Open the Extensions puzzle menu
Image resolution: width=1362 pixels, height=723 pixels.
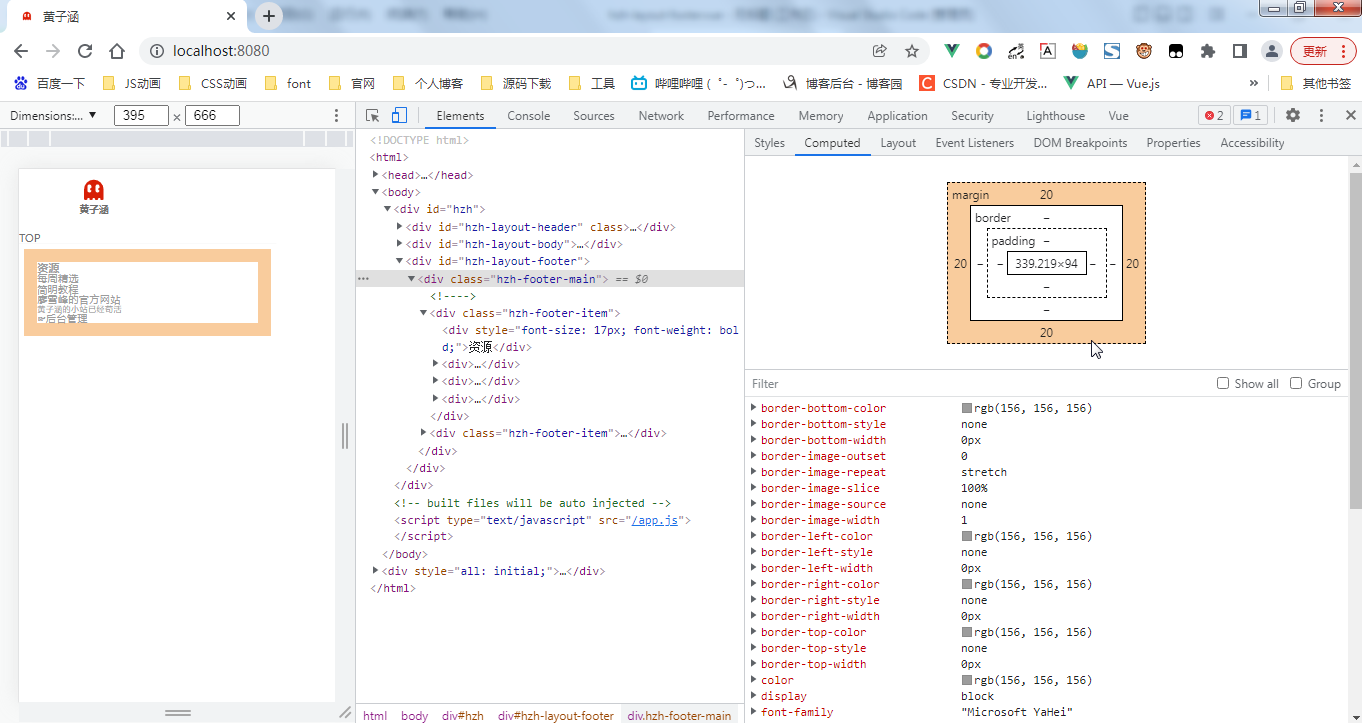click(1208, 51)
